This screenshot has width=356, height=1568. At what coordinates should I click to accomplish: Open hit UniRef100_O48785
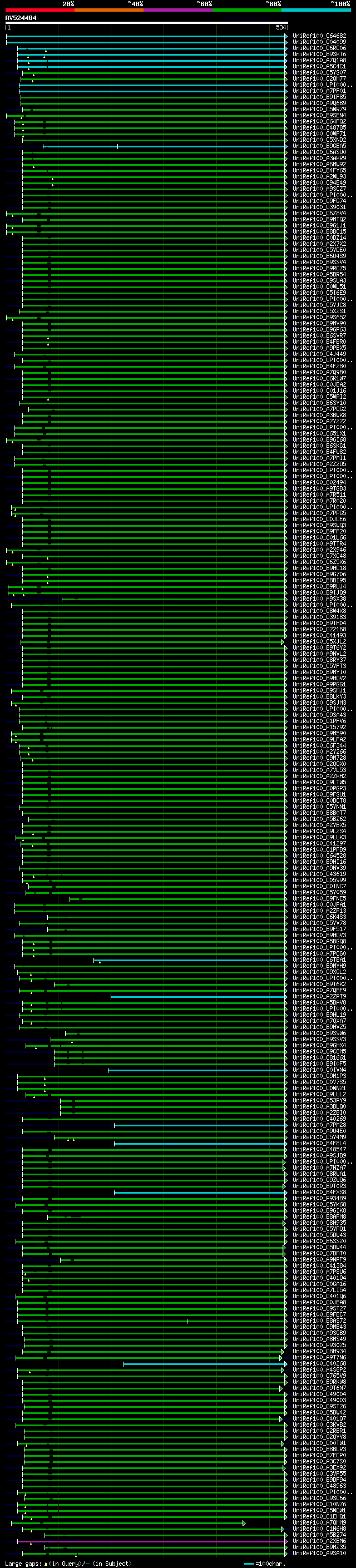(319, 128)
